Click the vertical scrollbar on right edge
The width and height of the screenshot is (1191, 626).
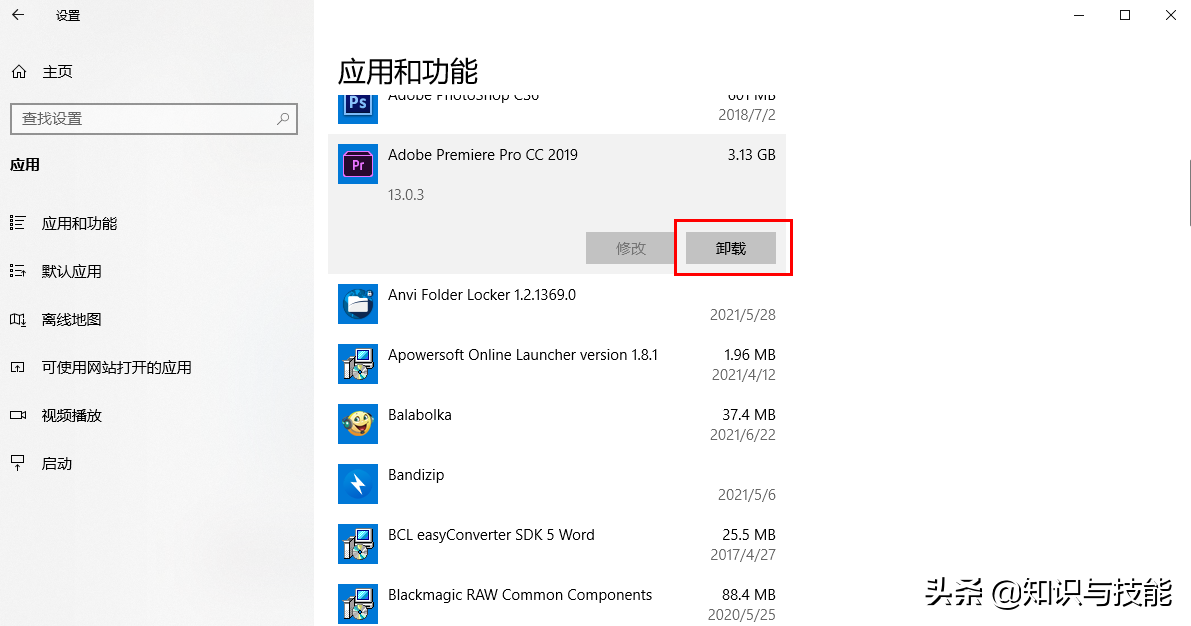(1188, 192)
